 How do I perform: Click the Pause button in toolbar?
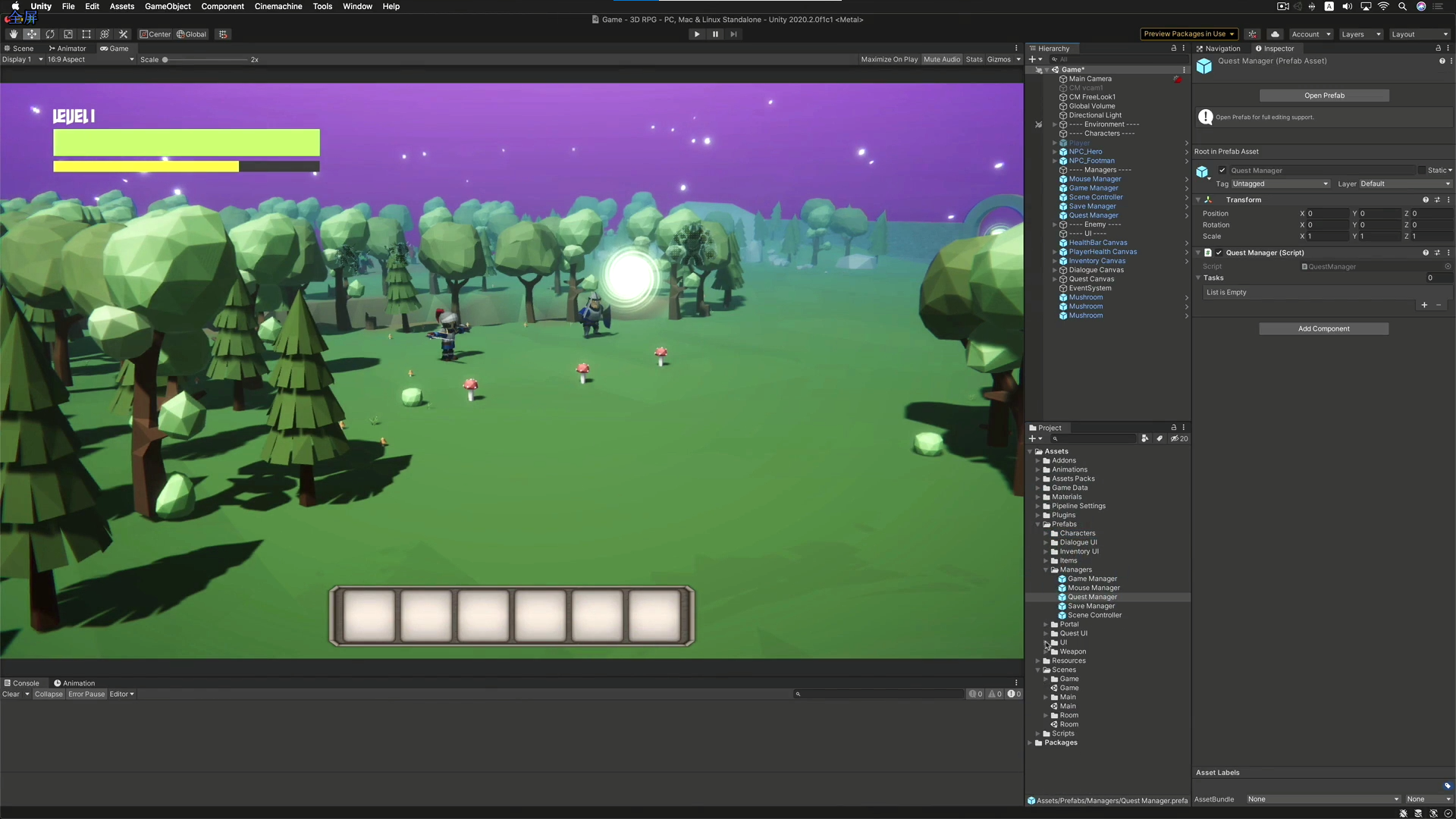point(715,34)
